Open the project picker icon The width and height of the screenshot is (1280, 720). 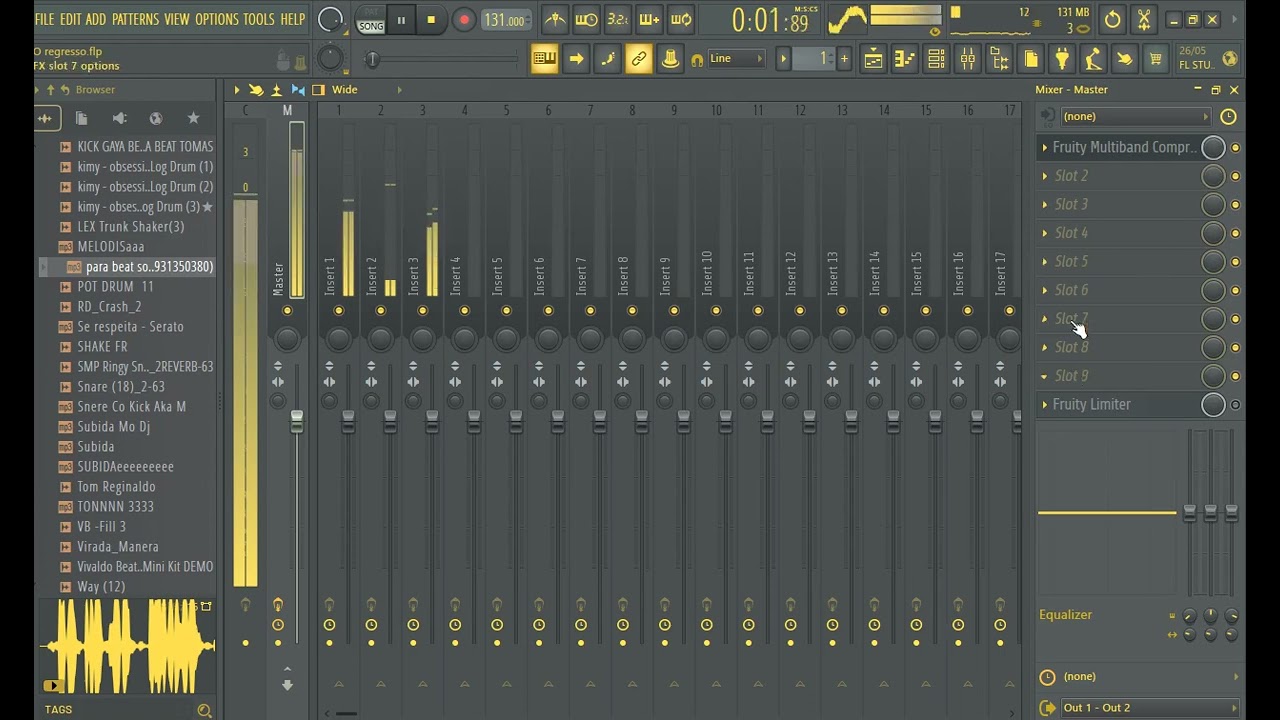pos(1031,59)
